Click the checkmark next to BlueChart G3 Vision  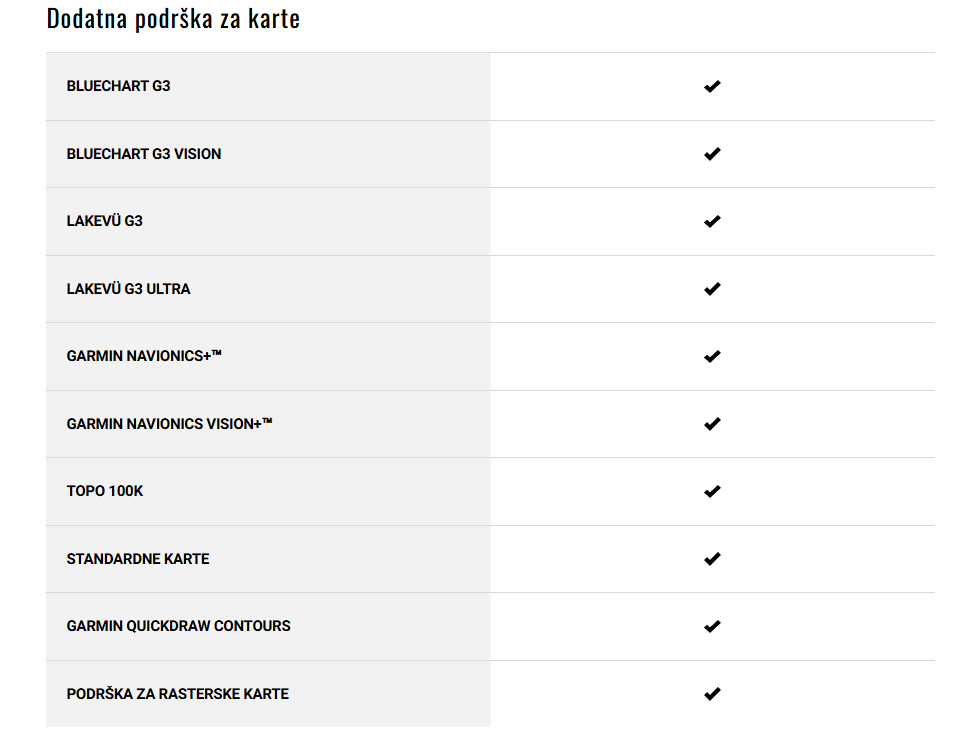click(x=712, y=154)
